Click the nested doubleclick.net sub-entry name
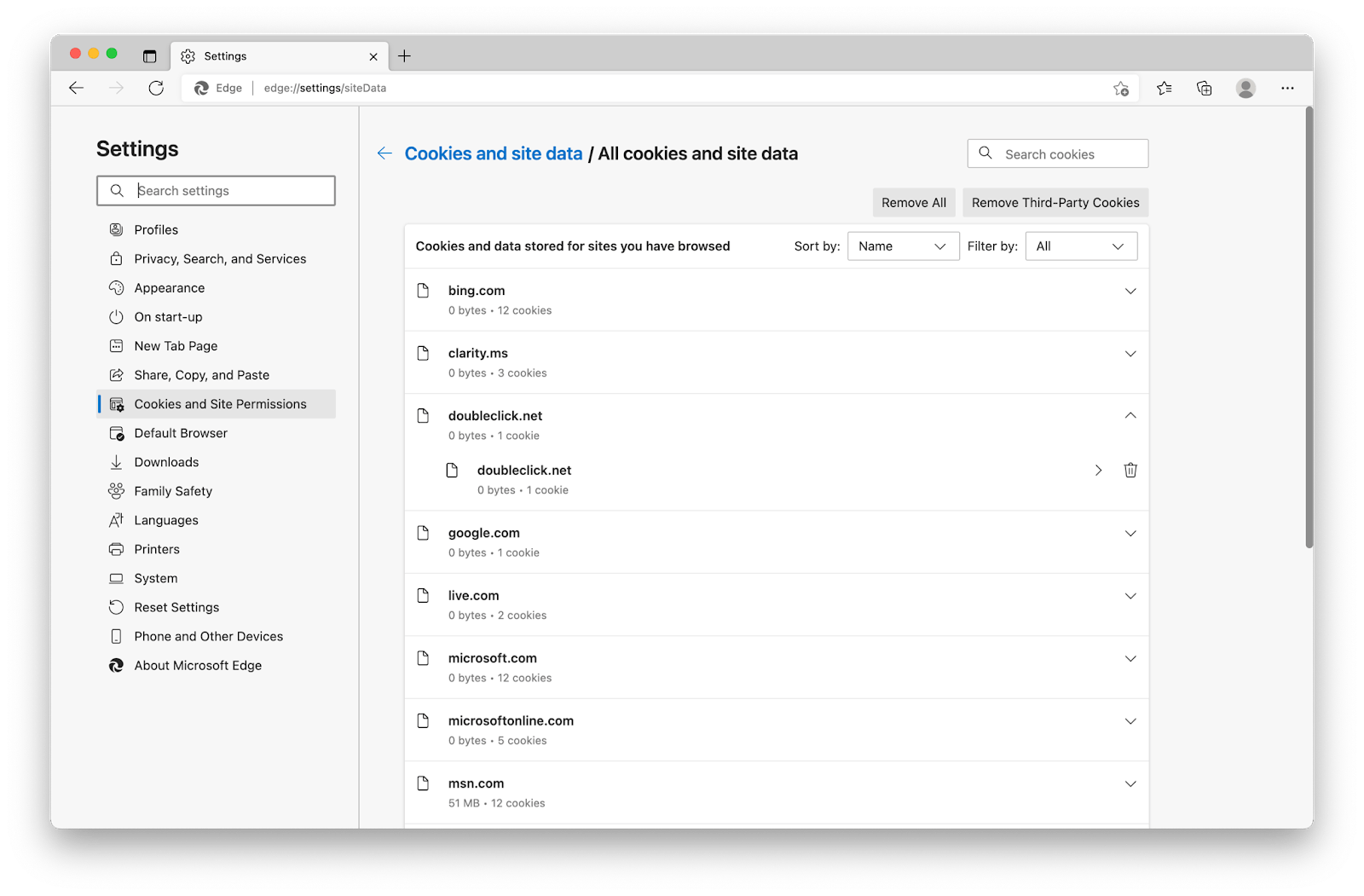The image size is (1364, 896). tap(524, 470)
